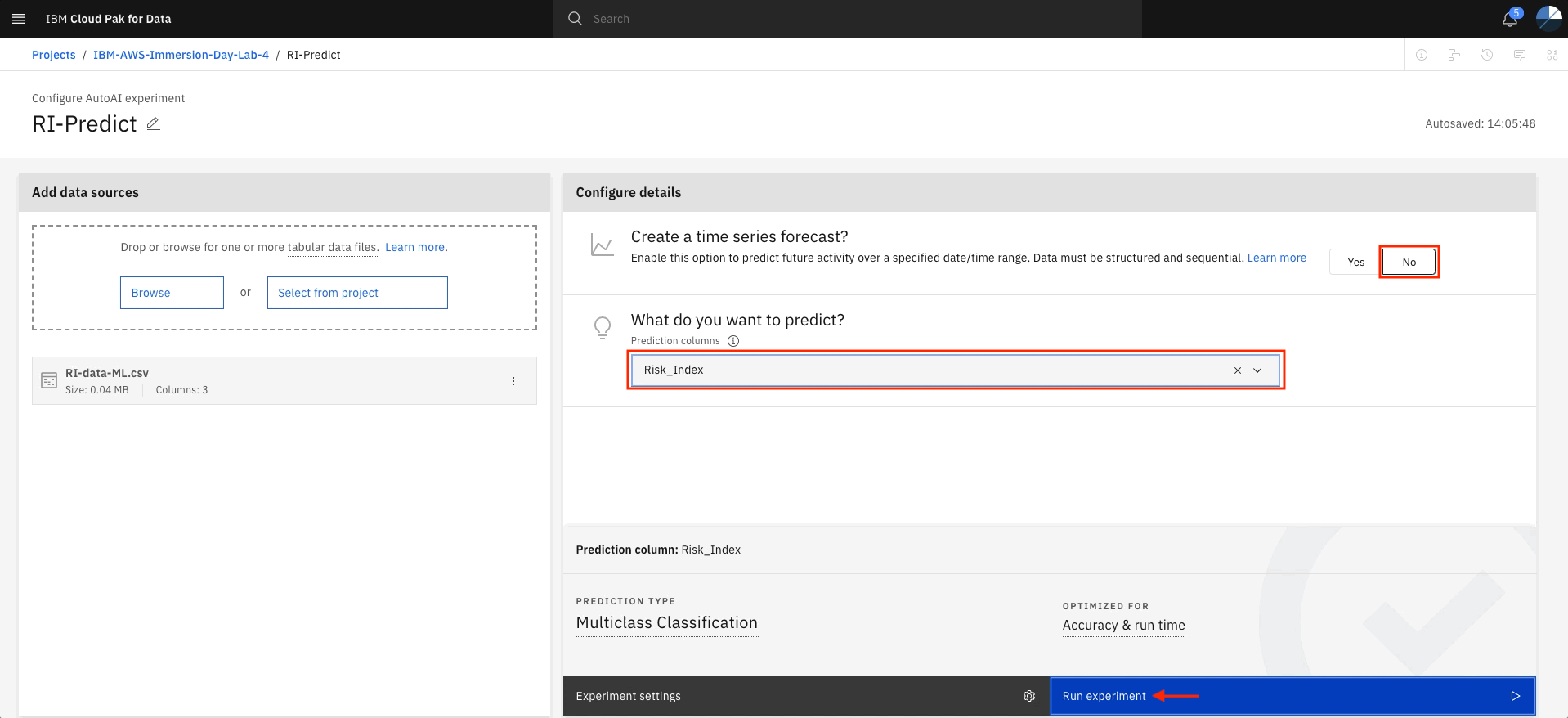This screenshot has height=718, width=1568.
Task: Click the Accuracy & run time label
Action: 1124,626
